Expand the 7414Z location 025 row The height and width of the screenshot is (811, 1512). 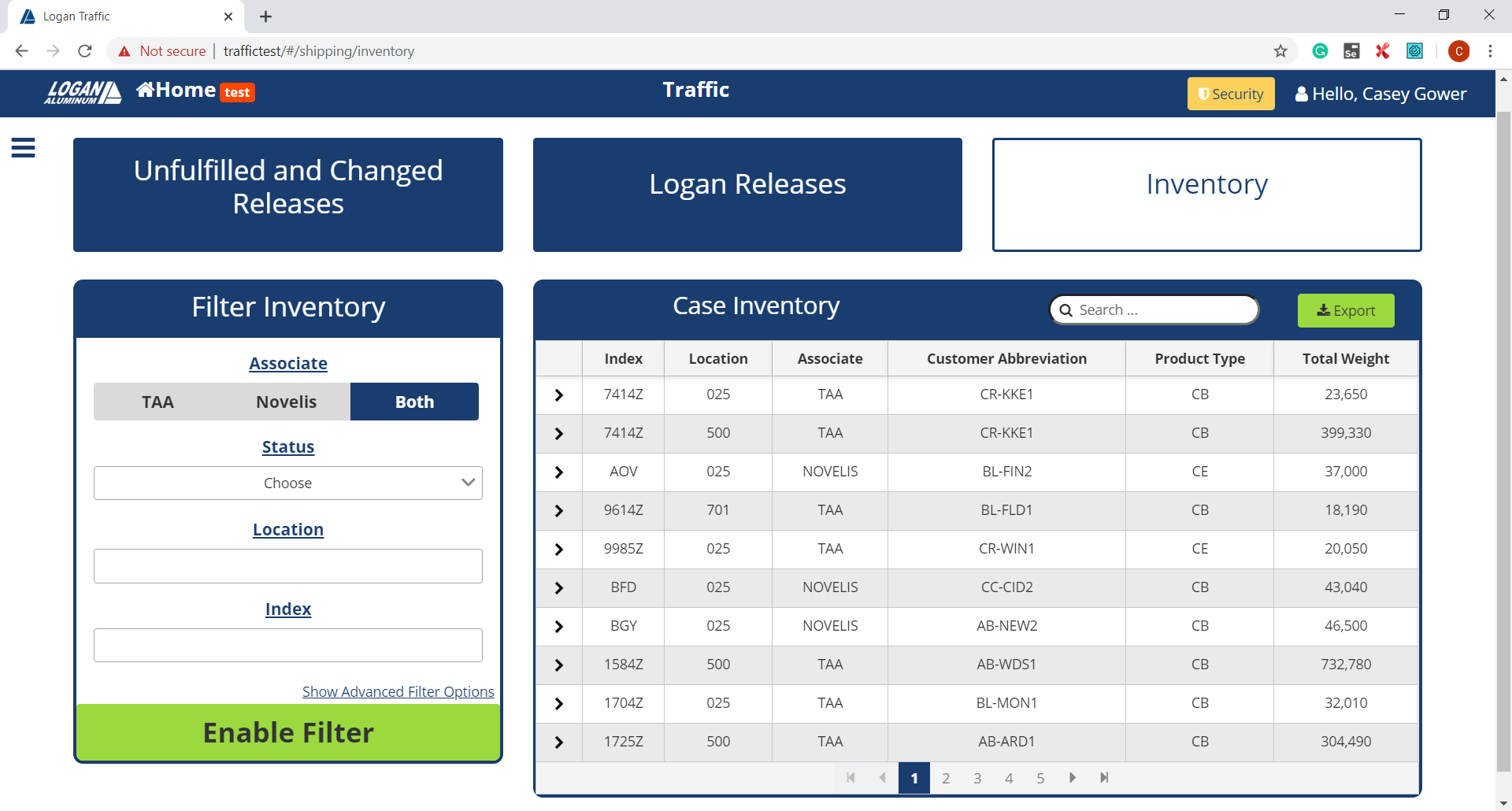tap(559, 395)
